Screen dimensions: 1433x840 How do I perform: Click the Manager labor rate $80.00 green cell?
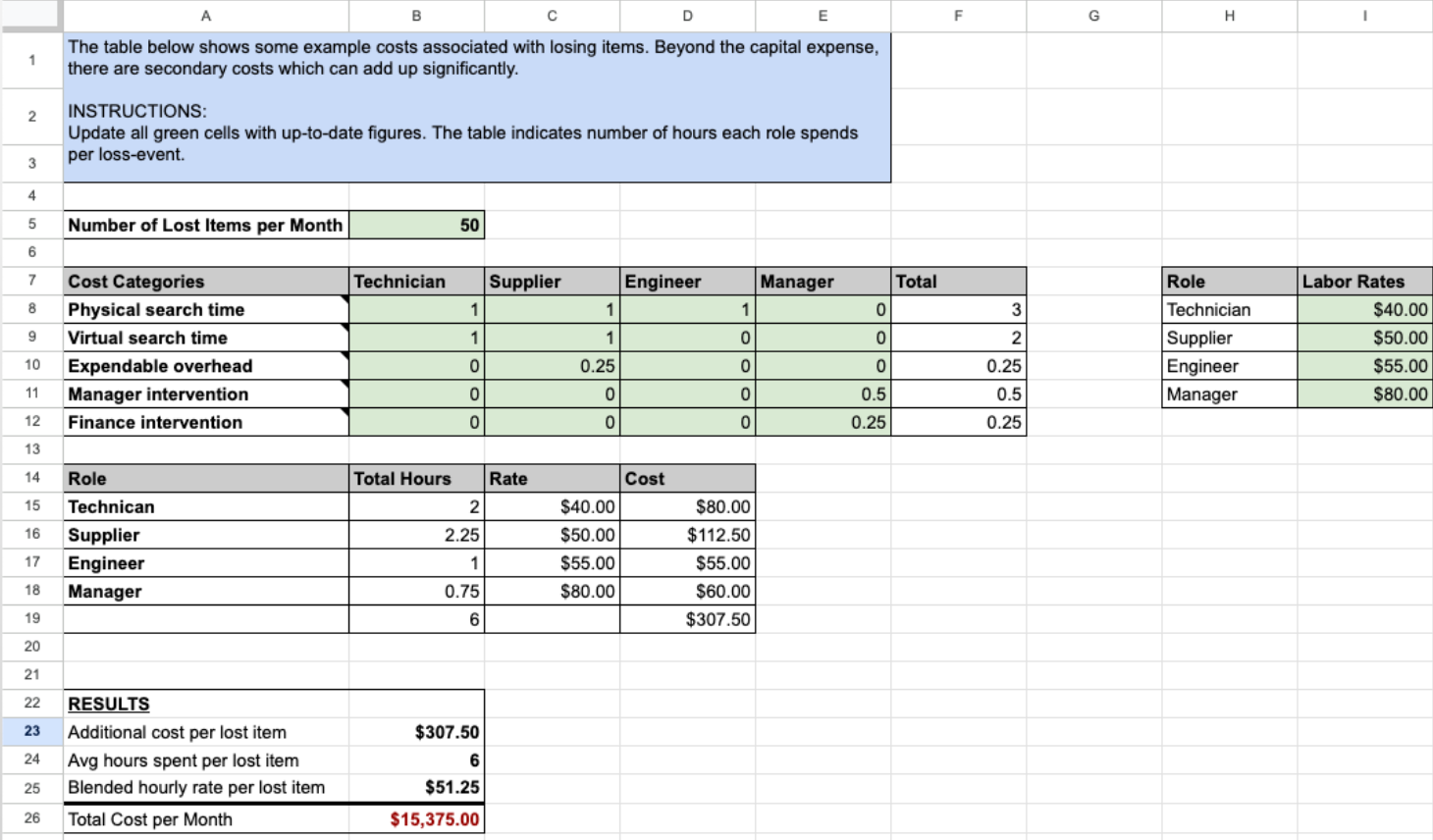click(x=1364, y=394)
